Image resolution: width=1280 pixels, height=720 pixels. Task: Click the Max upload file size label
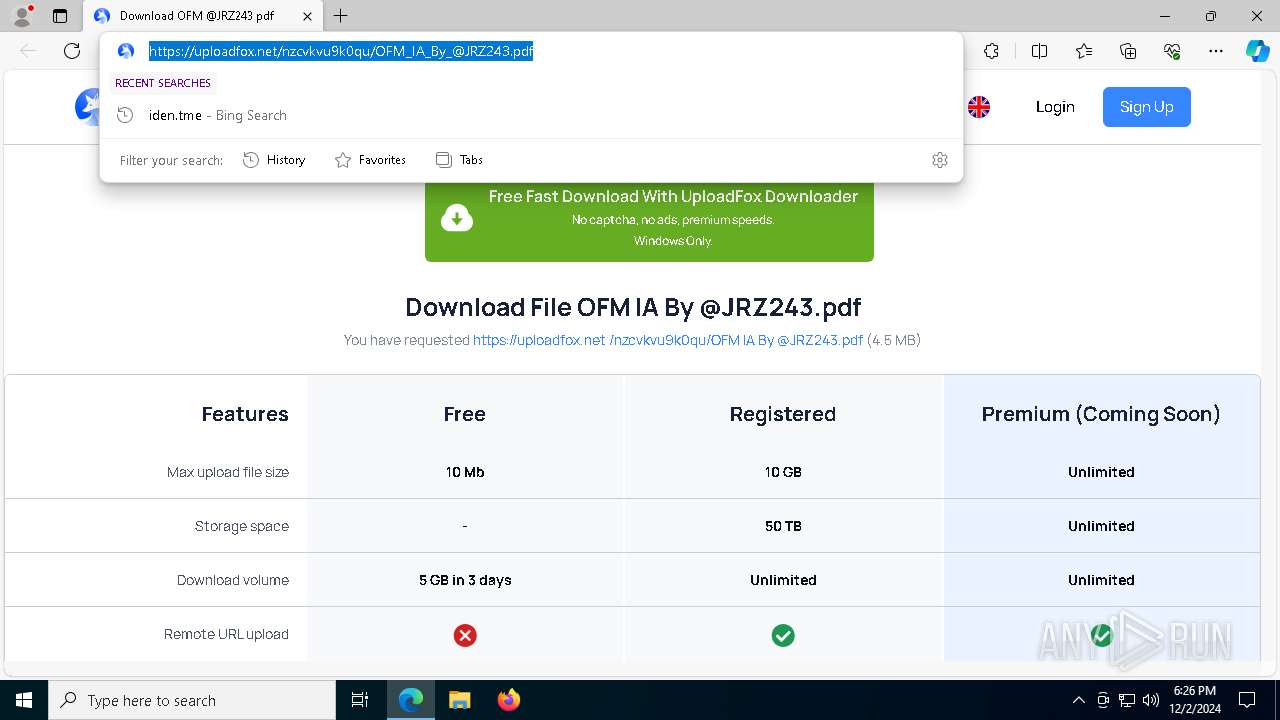(x=228, y=472)
